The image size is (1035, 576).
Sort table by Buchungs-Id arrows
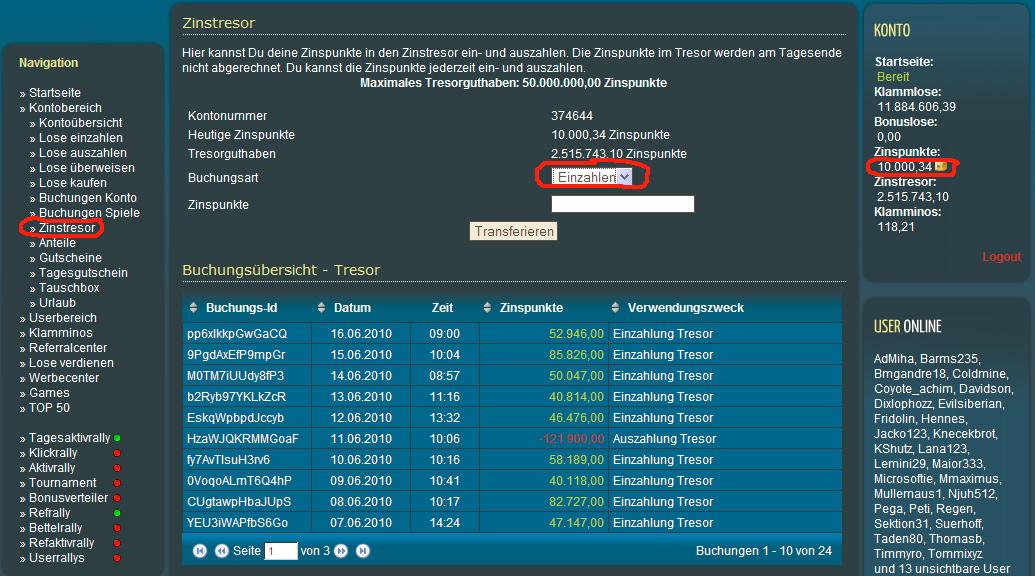click(193, 307)
